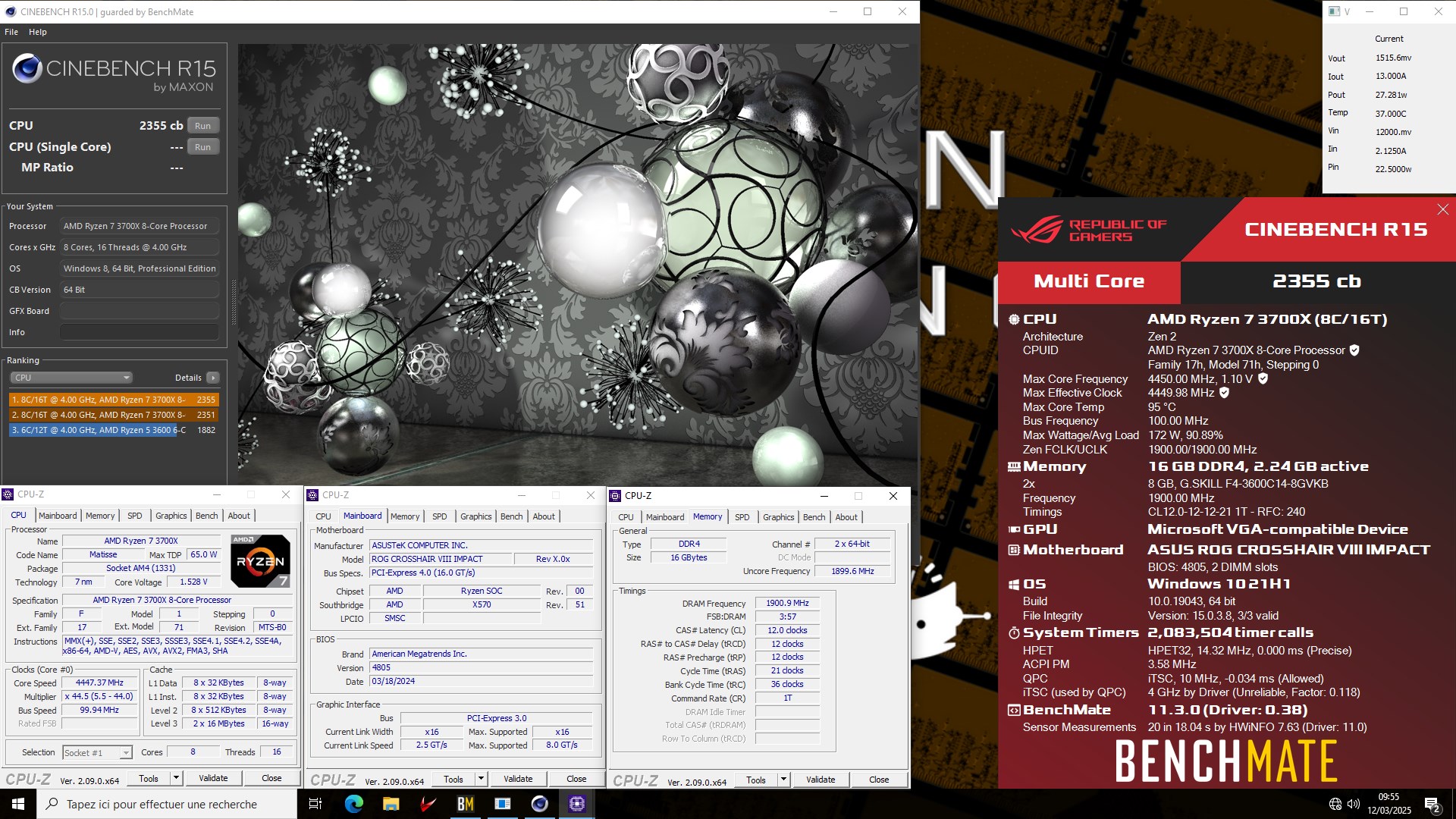Click verified shield beside Max Core Frequency

(x=1263, y=378)
